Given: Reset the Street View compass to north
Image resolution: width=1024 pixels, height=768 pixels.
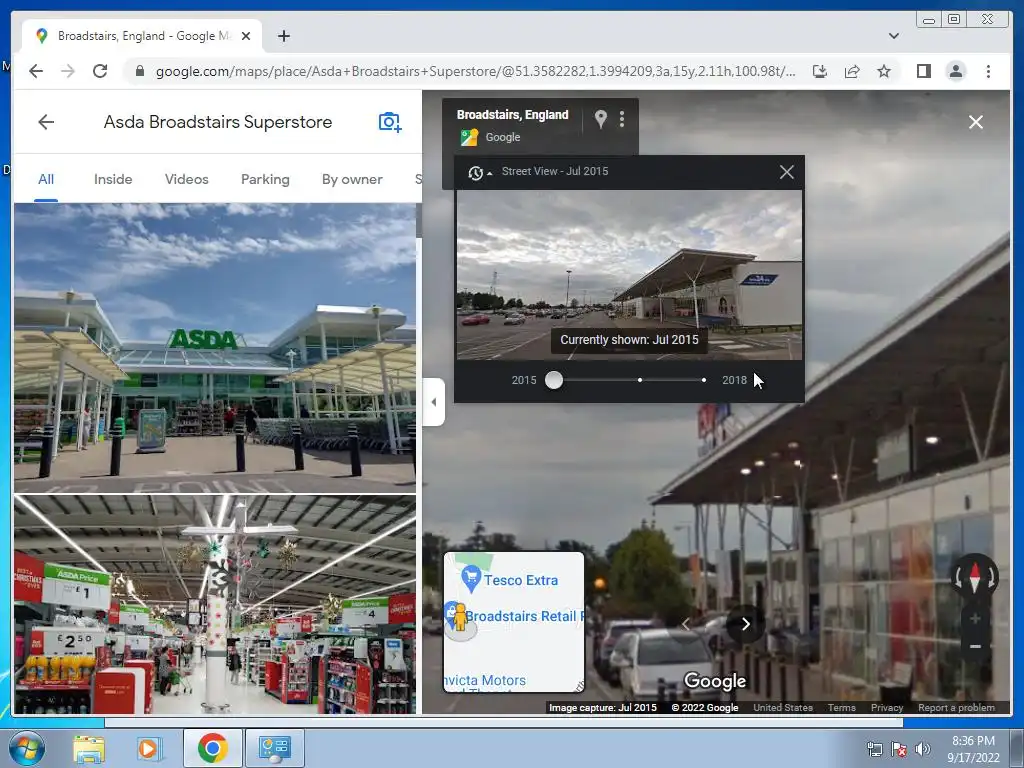Looking at the screenshot, I should click(974, 577).
